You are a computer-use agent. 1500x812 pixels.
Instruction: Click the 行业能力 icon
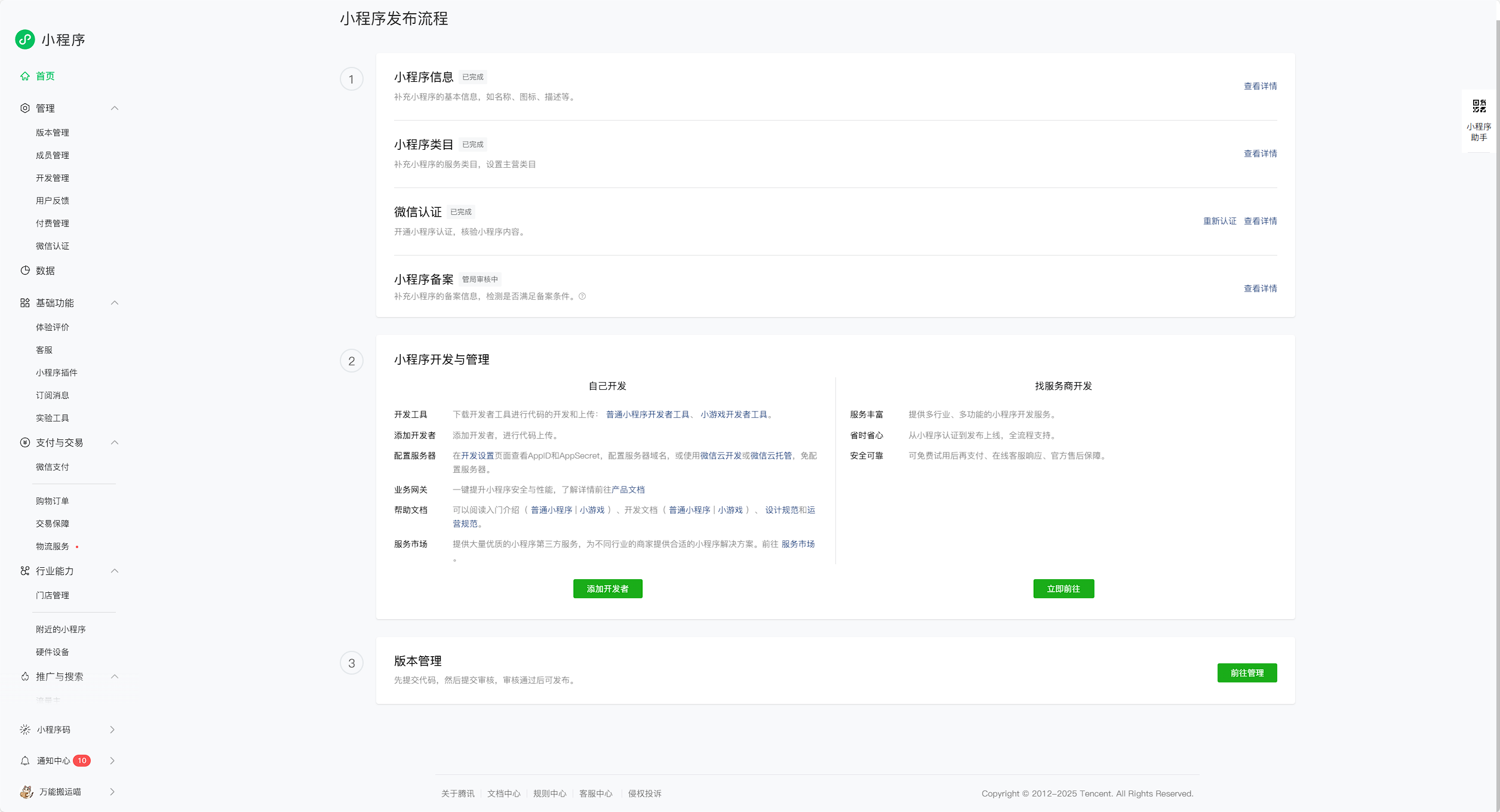25,571
